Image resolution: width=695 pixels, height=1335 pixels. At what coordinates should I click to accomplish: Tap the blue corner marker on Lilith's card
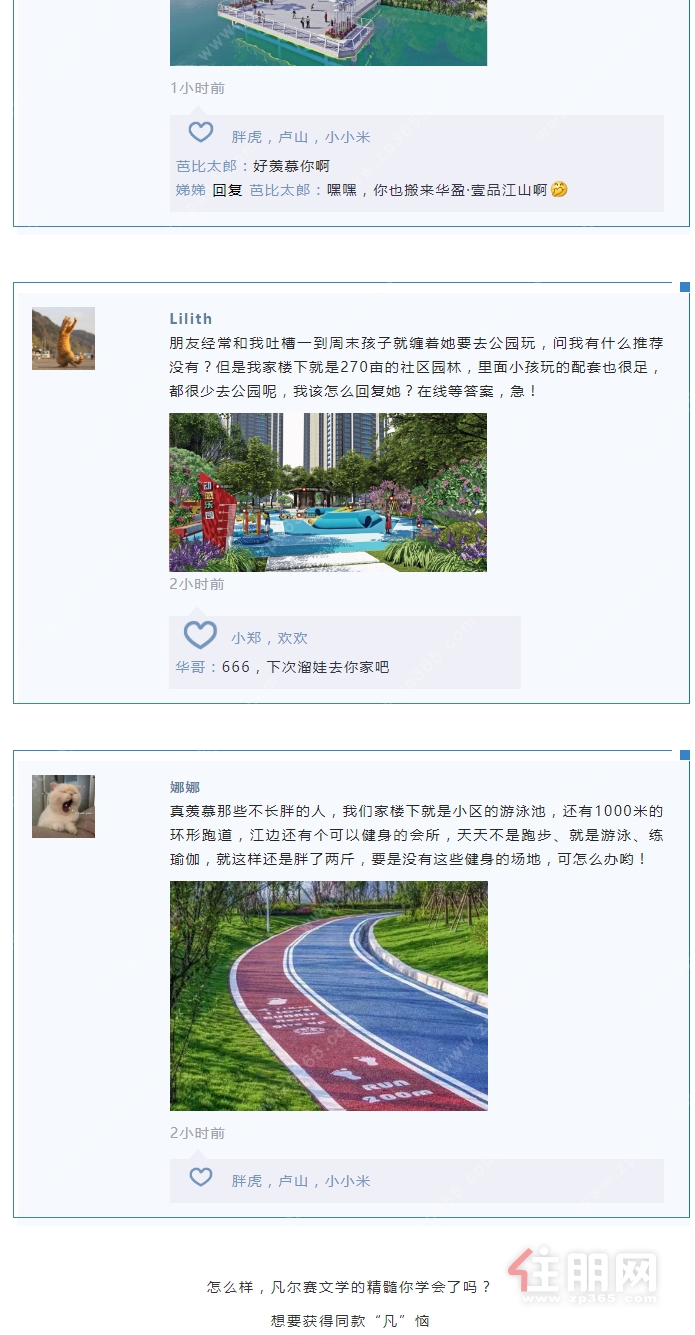pyautogui.click(x=685, y=287)
